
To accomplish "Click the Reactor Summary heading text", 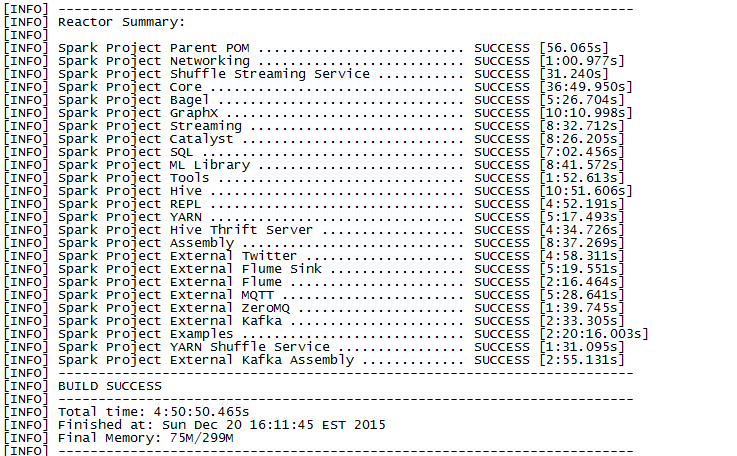I will (x=121, y=22).
